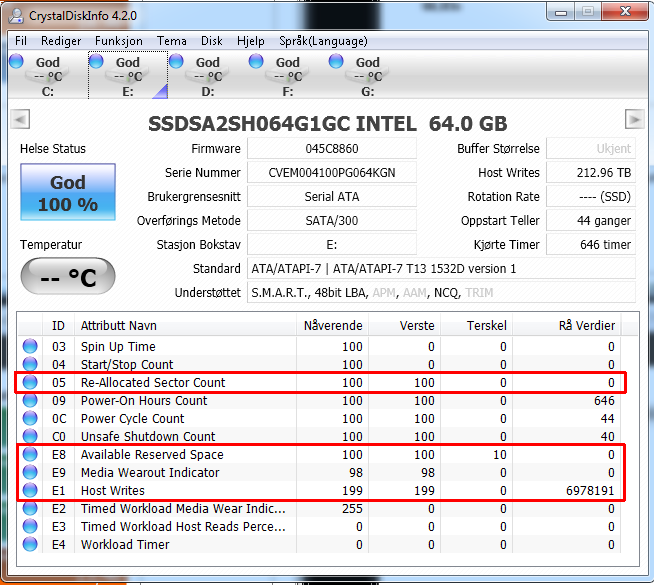Open the Disk menu
This screenshot has width=654, height=585.
tap(211, 41)
